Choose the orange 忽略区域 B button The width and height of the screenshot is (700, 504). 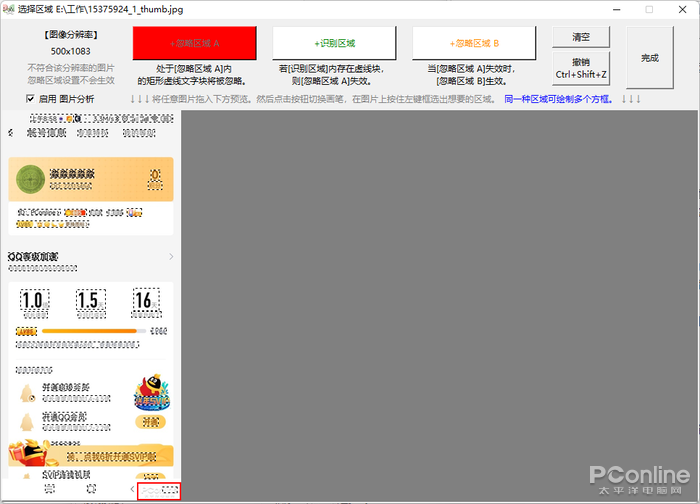coord(475,43)
